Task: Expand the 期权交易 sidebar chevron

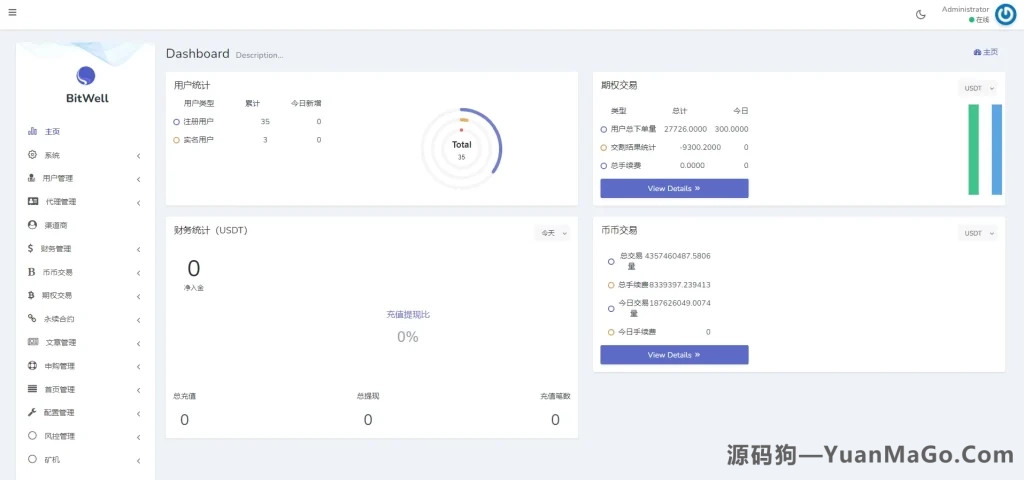Action: 138,296
